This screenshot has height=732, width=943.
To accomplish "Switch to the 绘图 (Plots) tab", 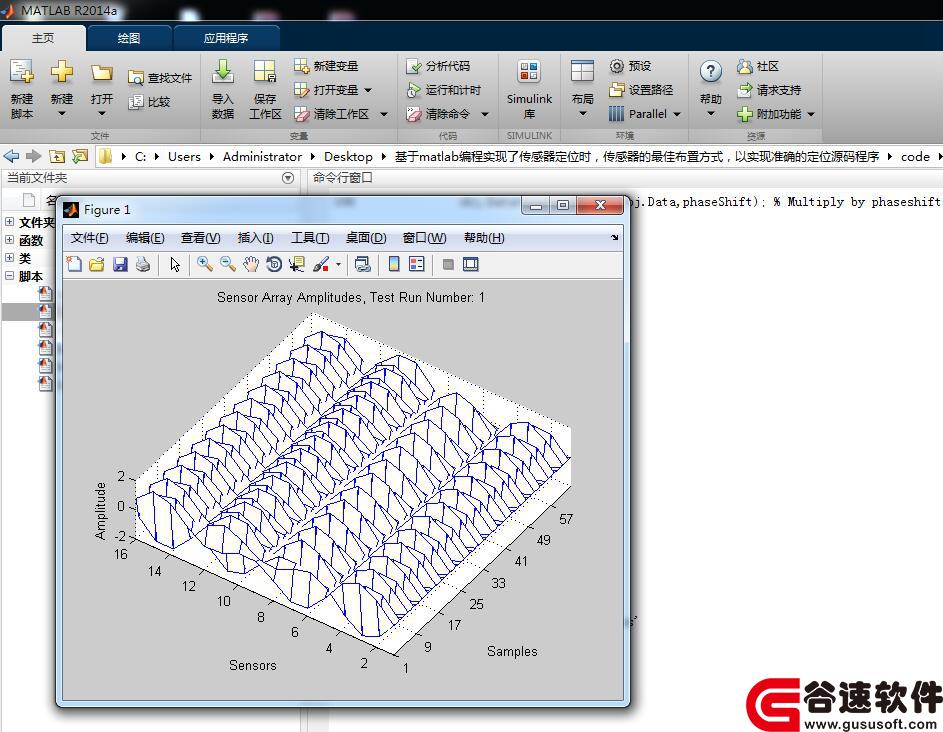I will pyautogui.click(x=129, y=38).
